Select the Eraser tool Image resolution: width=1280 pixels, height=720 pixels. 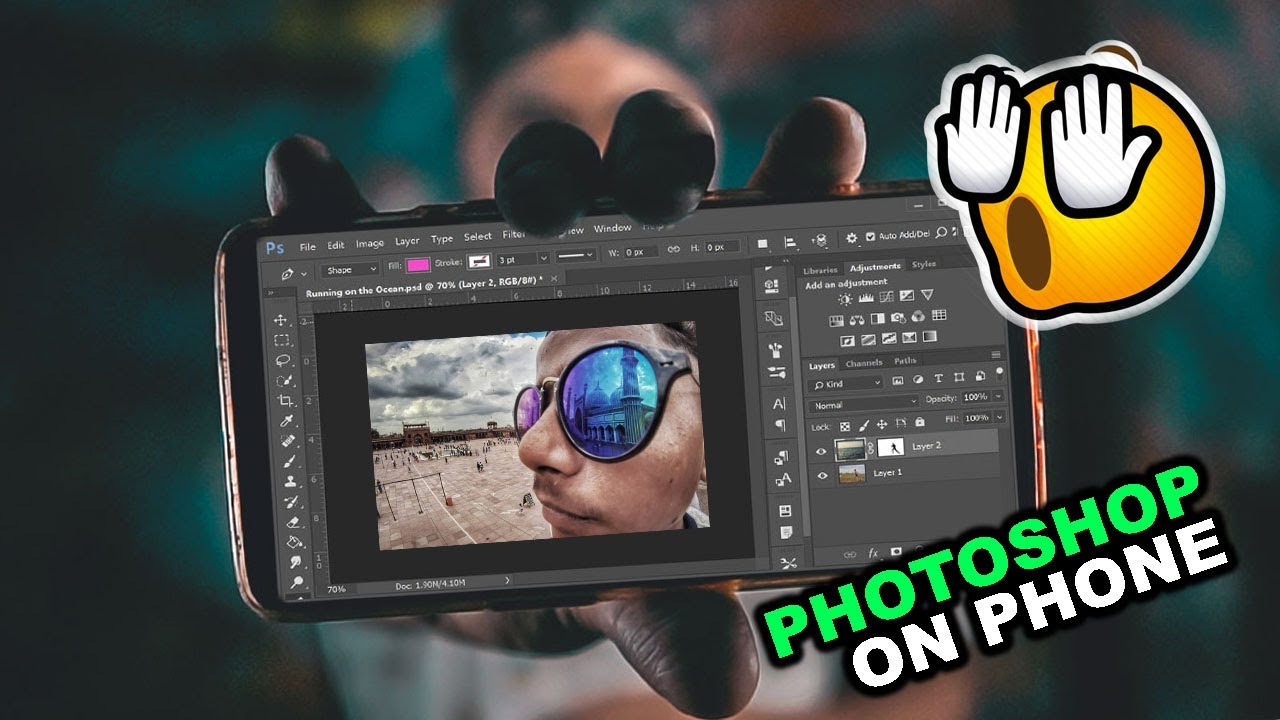pos(293,521)
